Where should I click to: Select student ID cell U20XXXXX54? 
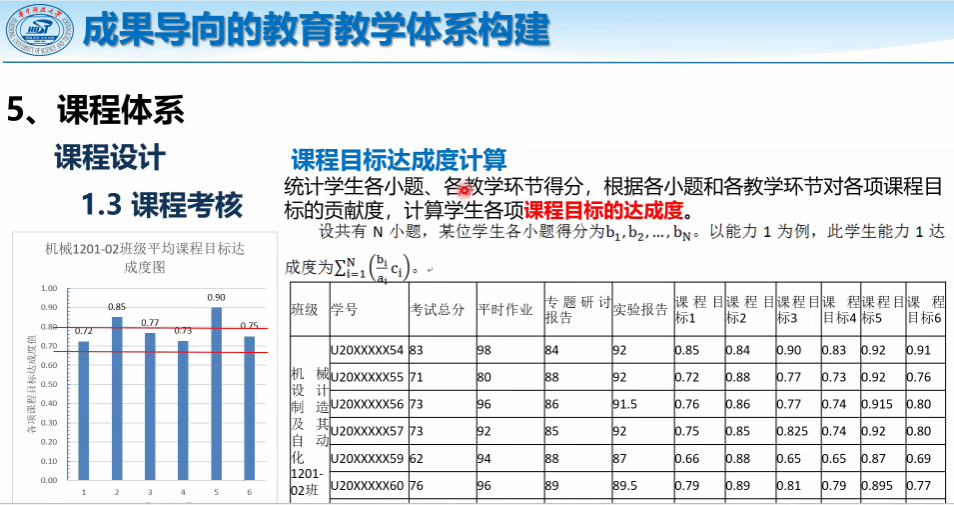[366, 350]
